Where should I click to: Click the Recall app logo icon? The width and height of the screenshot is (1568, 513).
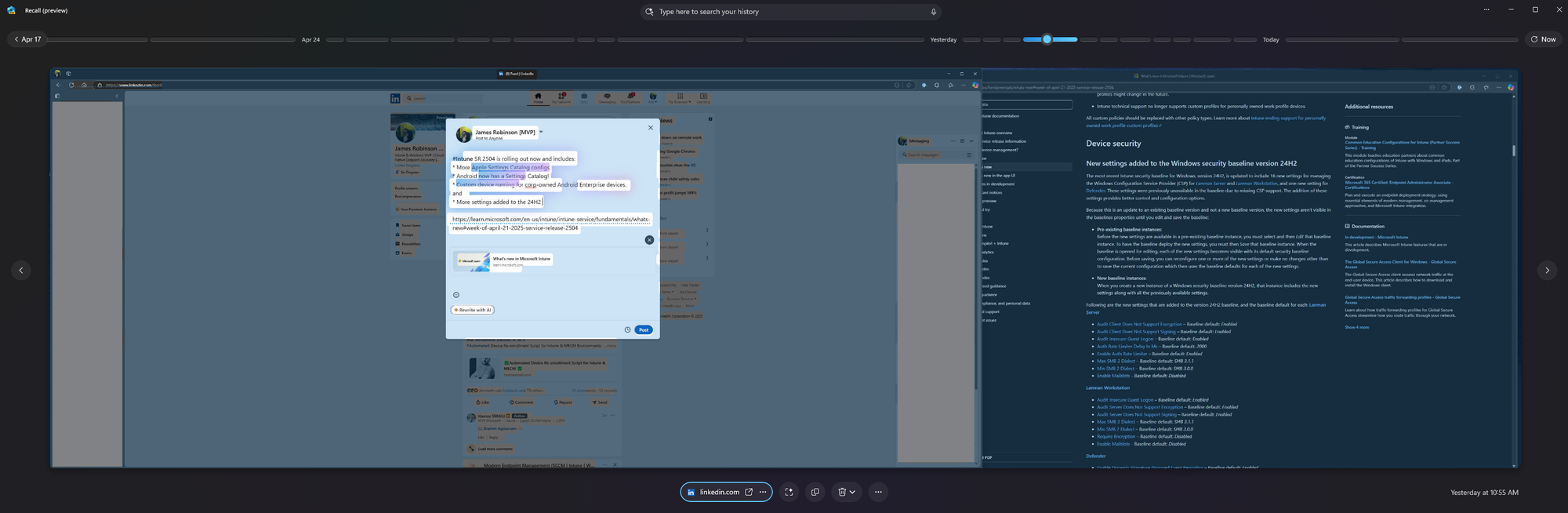click(x=11, y=10)
